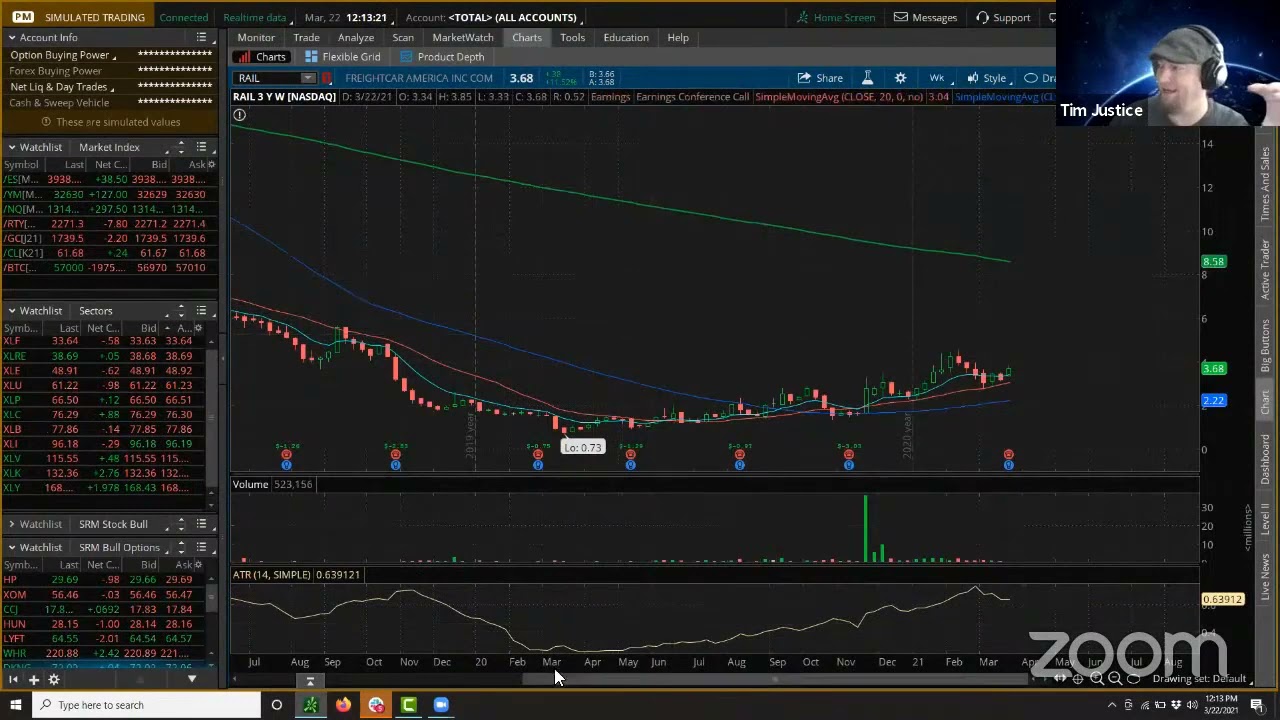Open the Level II side tab

(x=1265, y=518)
